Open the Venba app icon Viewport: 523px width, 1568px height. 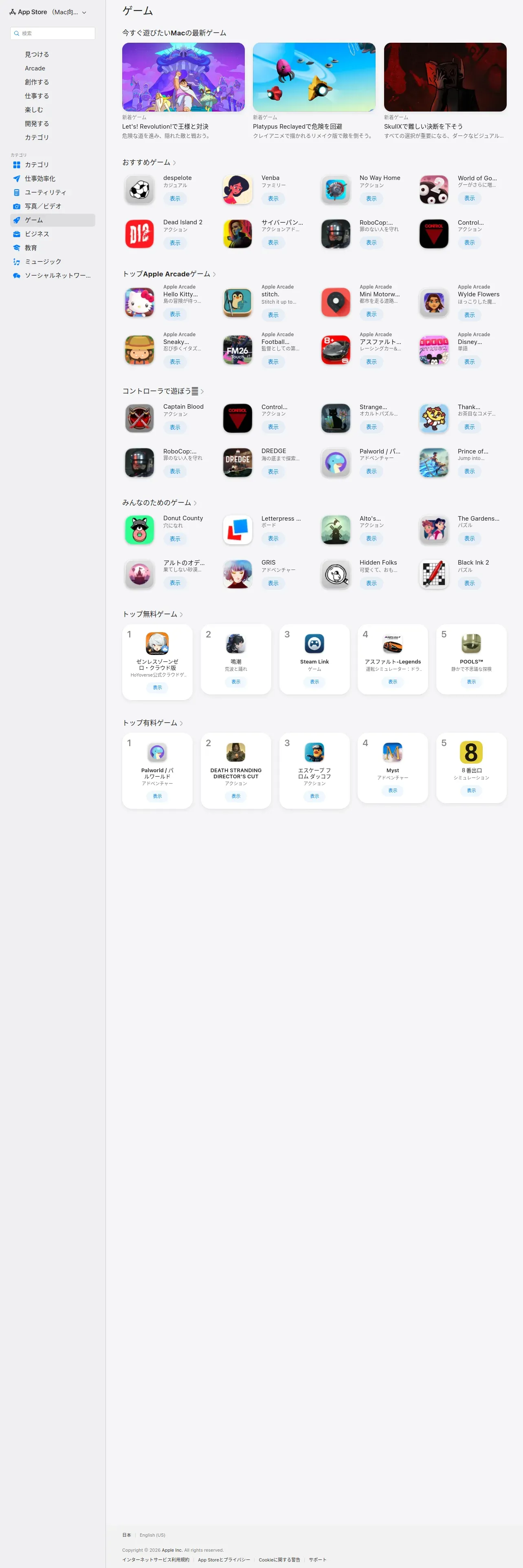coord(237,190)
